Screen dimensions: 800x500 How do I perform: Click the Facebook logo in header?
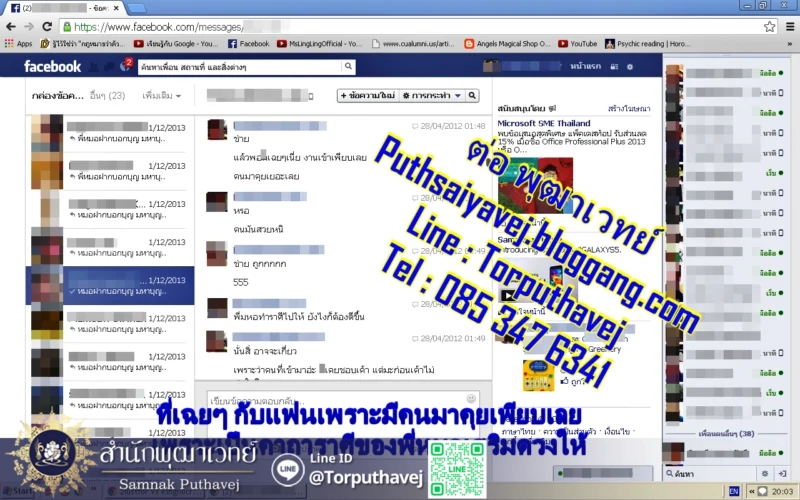(52, 66)
